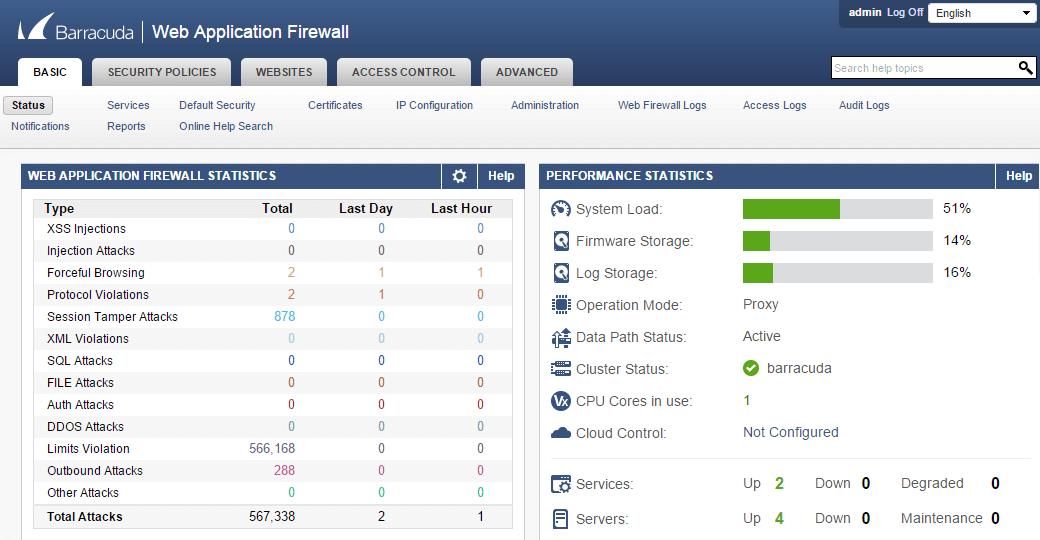Click the Servers Up count 4
Screen dimensions: 1040x540
[x=779, y=518]
